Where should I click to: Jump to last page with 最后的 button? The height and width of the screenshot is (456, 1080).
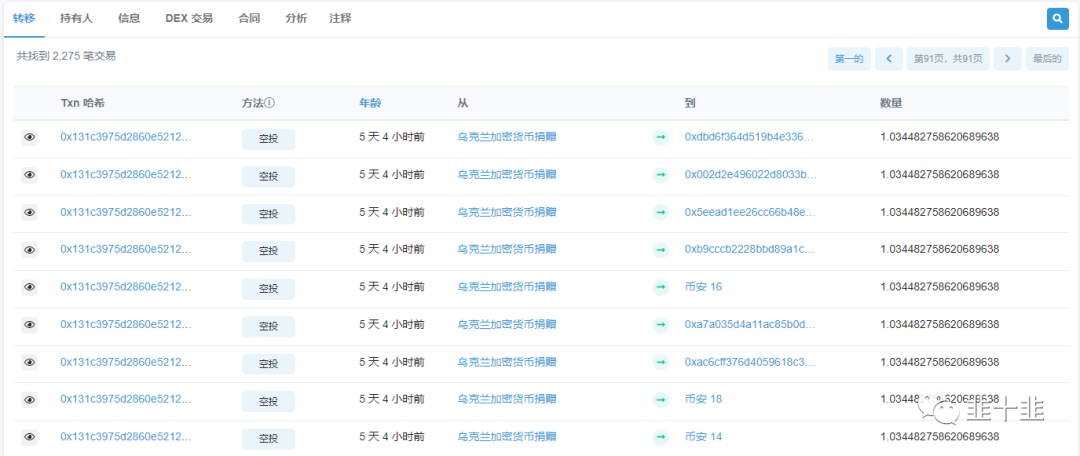1047,59
